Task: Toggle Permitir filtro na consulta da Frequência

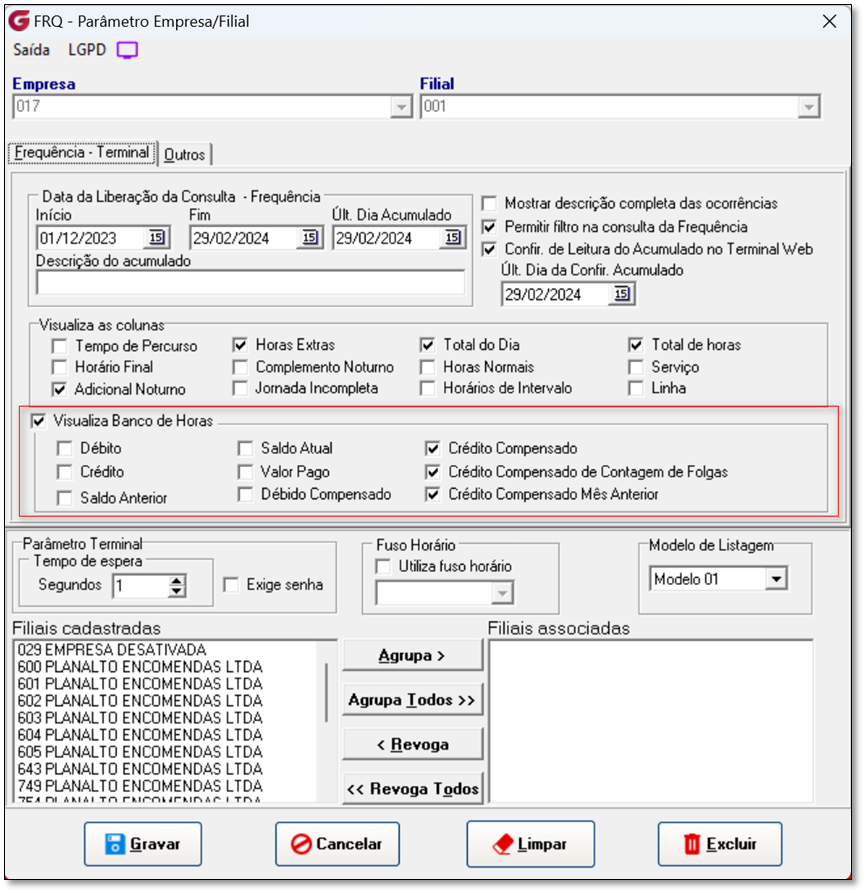Action: [x=489, y=227]
